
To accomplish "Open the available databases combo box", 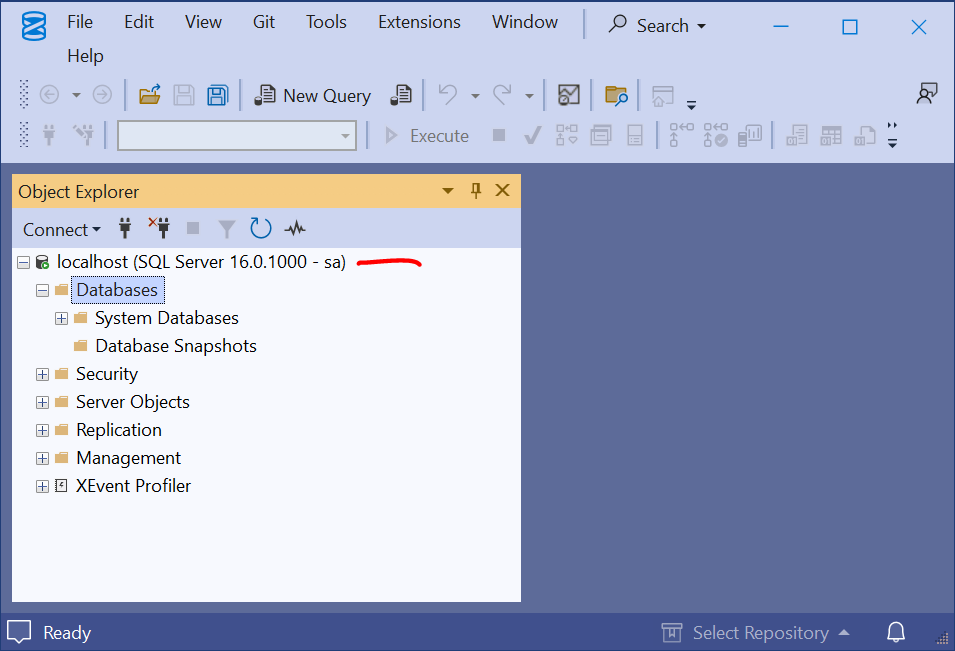I will pos(237,136).
